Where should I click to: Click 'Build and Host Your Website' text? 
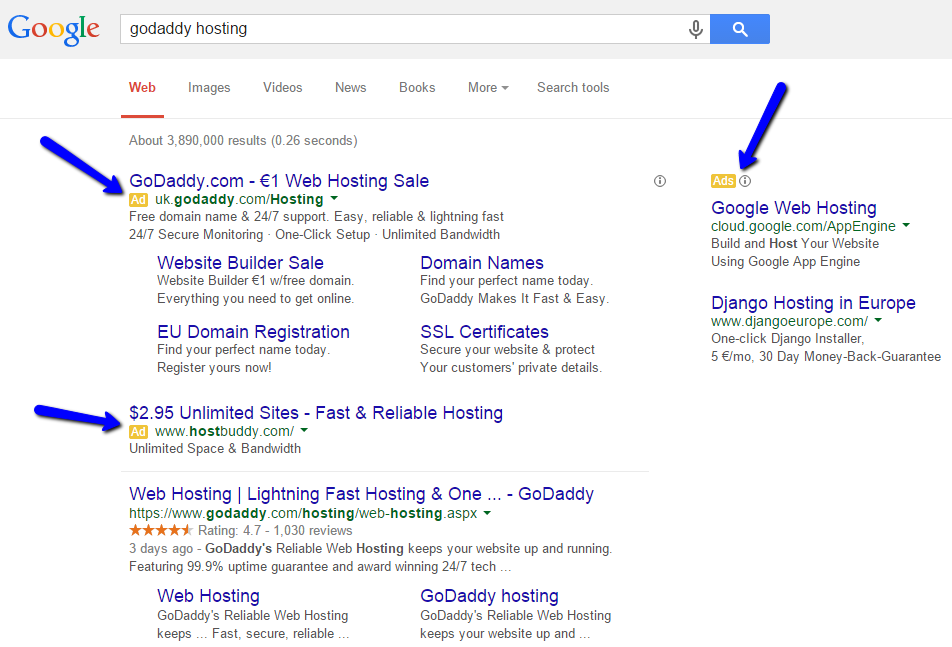pos(795,243)
